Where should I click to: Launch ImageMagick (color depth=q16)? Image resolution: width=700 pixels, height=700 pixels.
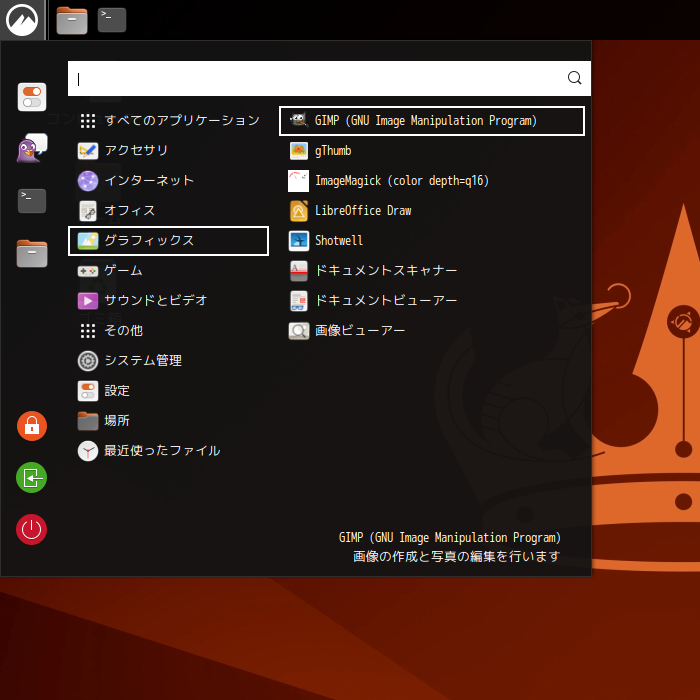pyautogui.click(x=432, y=181)
